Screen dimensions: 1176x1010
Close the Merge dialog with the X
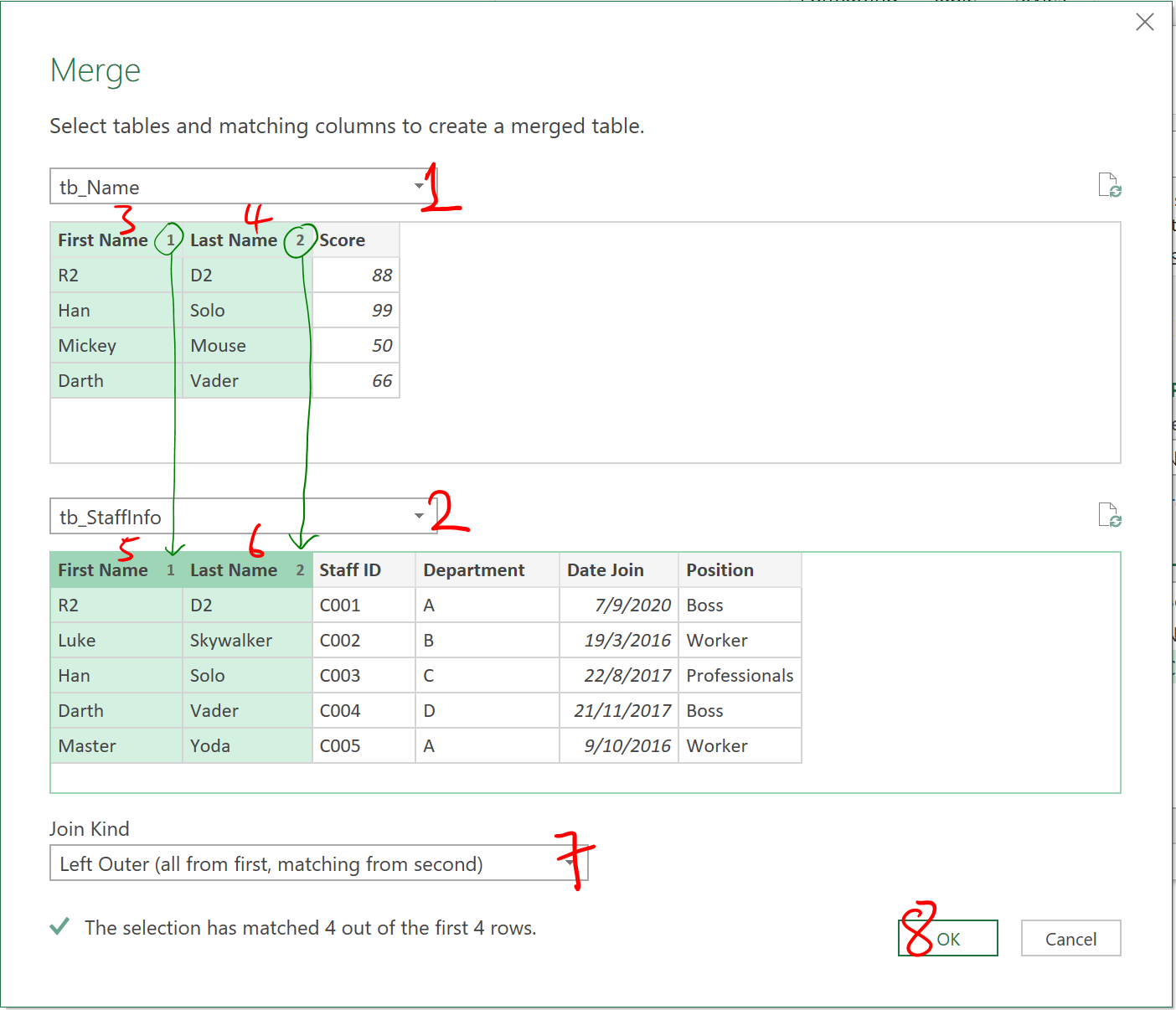tap(1144, 23)
